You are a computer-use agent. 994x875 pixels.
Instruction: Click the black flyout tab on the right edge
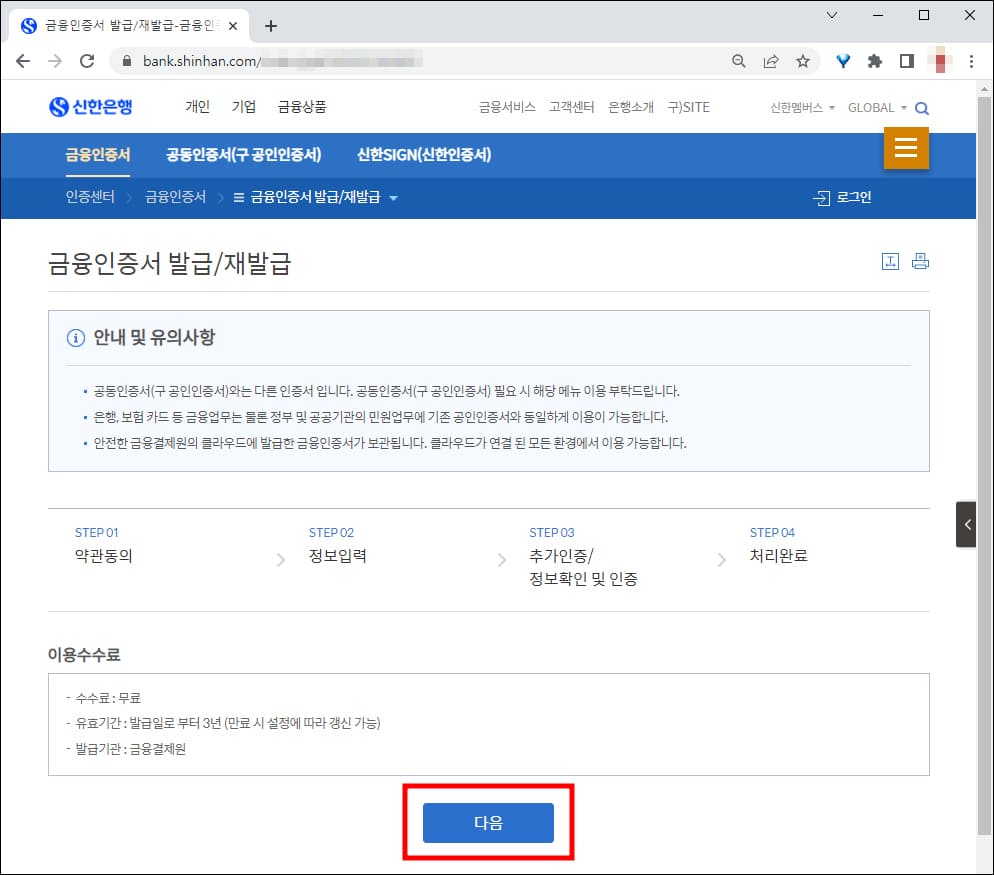coord(966,524)
